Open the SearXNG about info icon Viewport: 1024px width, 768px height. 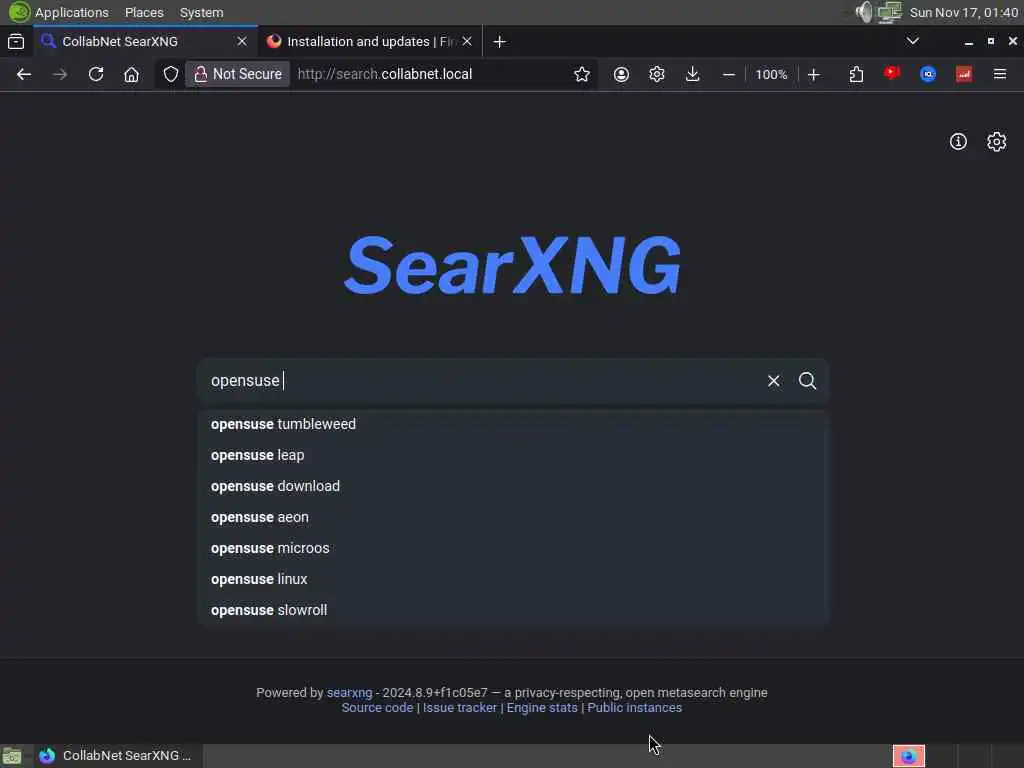(x=958, y=142)
